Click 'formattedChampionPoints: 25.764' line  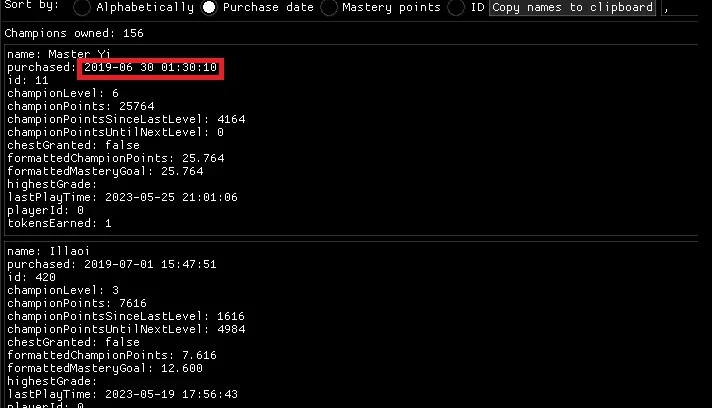[116, 158]
